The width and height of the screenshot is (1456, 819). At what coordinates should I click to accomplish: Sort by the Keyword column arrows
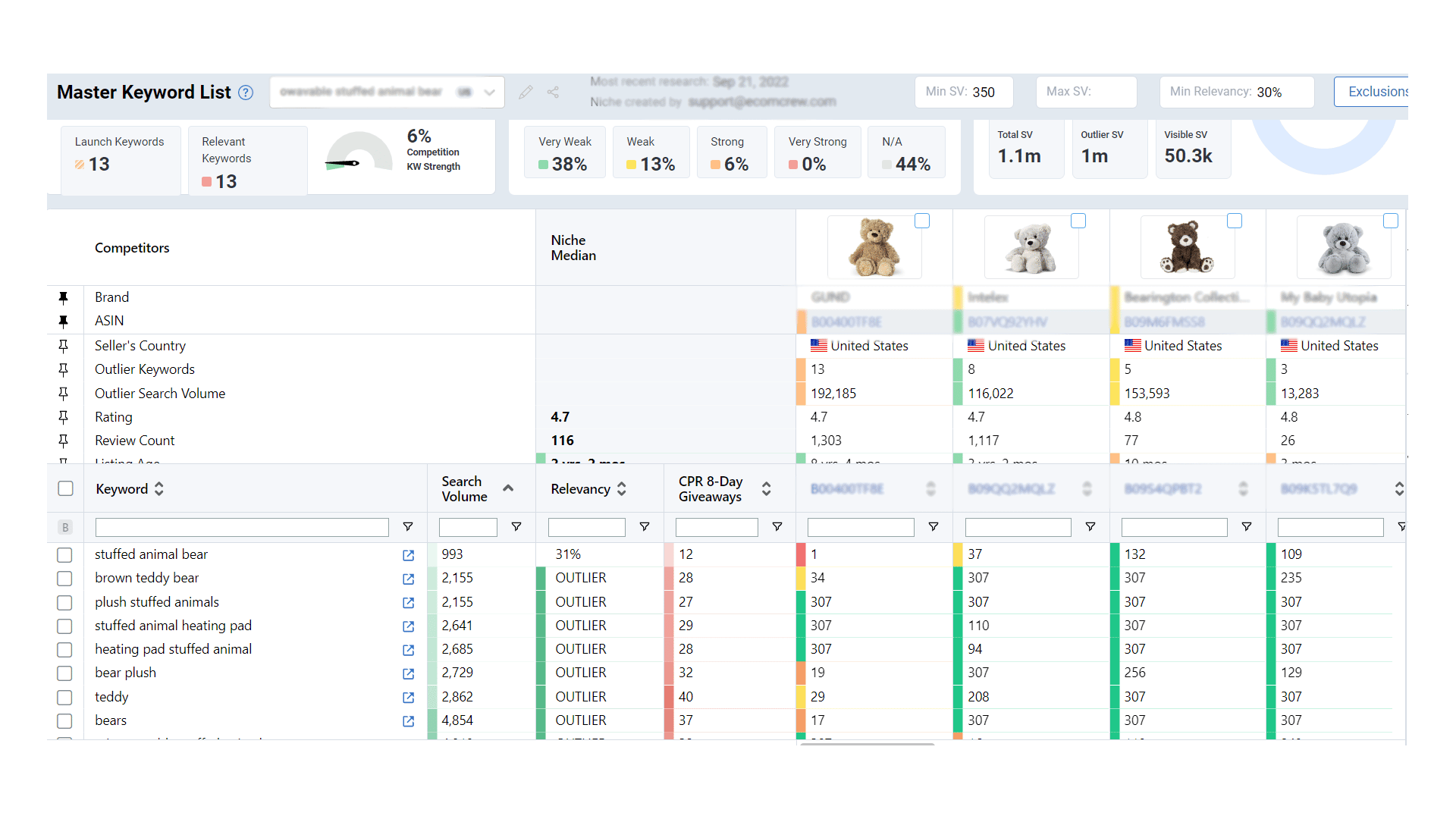pos(159,489)
